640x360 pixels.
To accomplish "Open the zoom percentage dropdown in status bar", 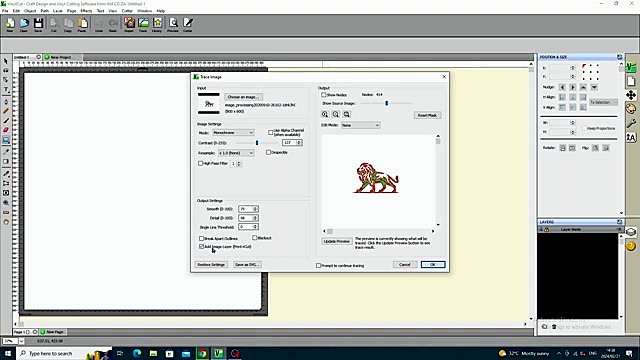I will click(x=21, y=341).
